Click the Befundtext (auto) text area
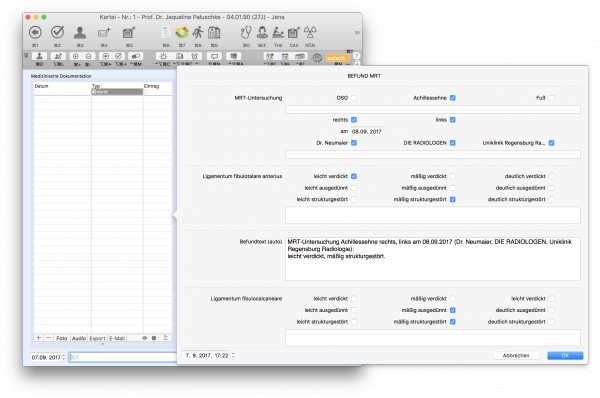 pyautogui.click(x=433, y=259)
